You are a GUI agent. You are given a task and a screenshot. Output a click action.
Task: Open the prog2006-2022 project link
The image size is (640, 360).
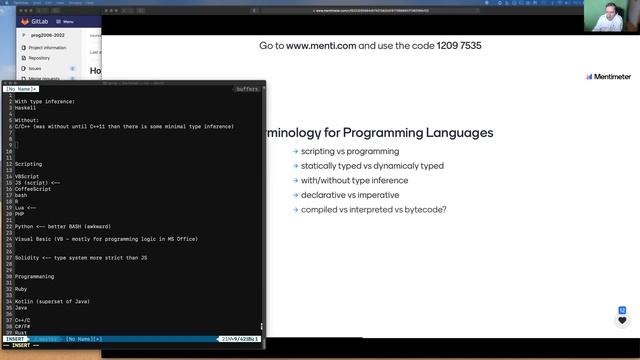(x=48, y=36)
